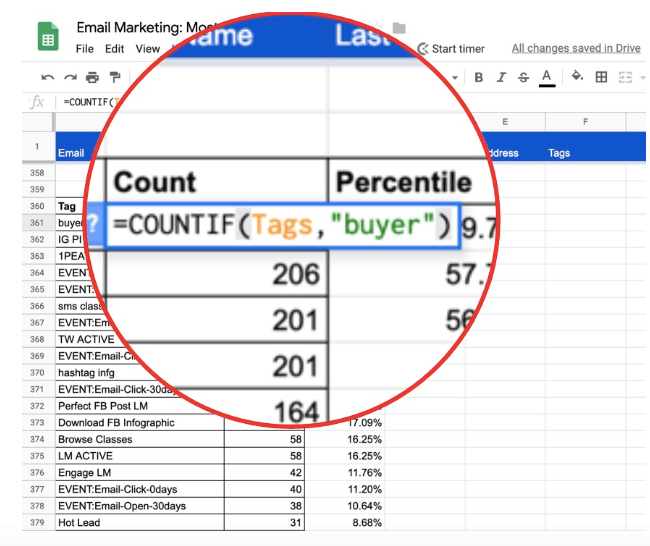
Task: Click the Start timer button
Action: [451, 49]
